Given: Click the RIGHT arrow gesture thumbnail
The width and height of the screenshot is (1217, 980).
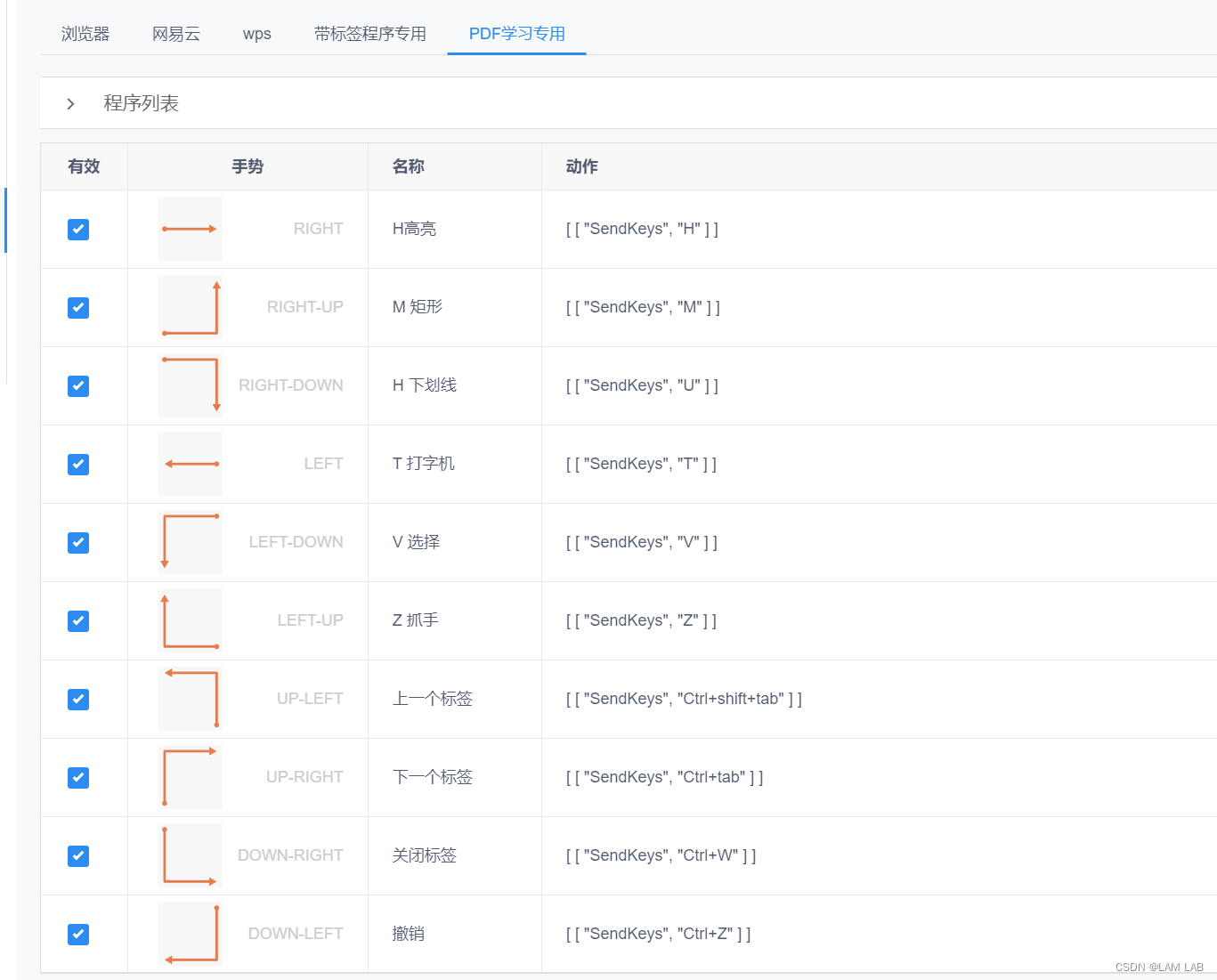Looking at the screenshot, I should (x=191, y=229).
